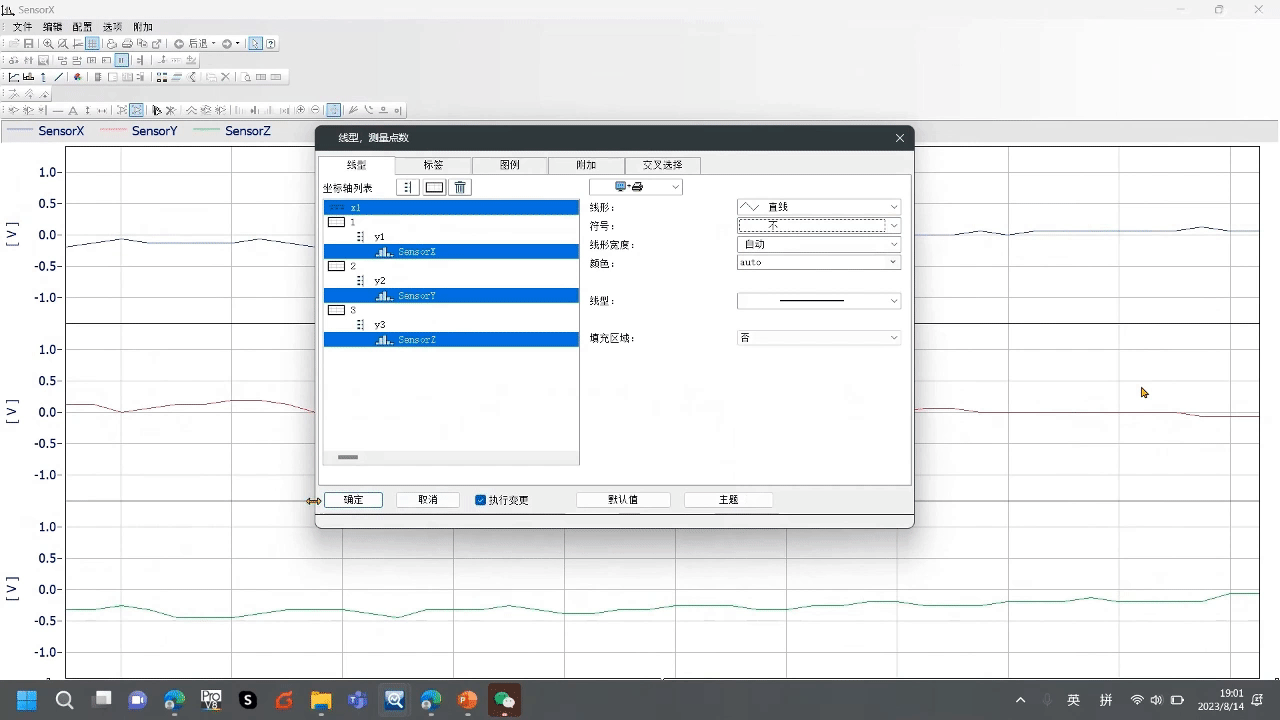The width and height of the screenshot is (1280, 720).
Task: Uncheck the 执行变更 checkbox
Action: click(x=481, y=500)
